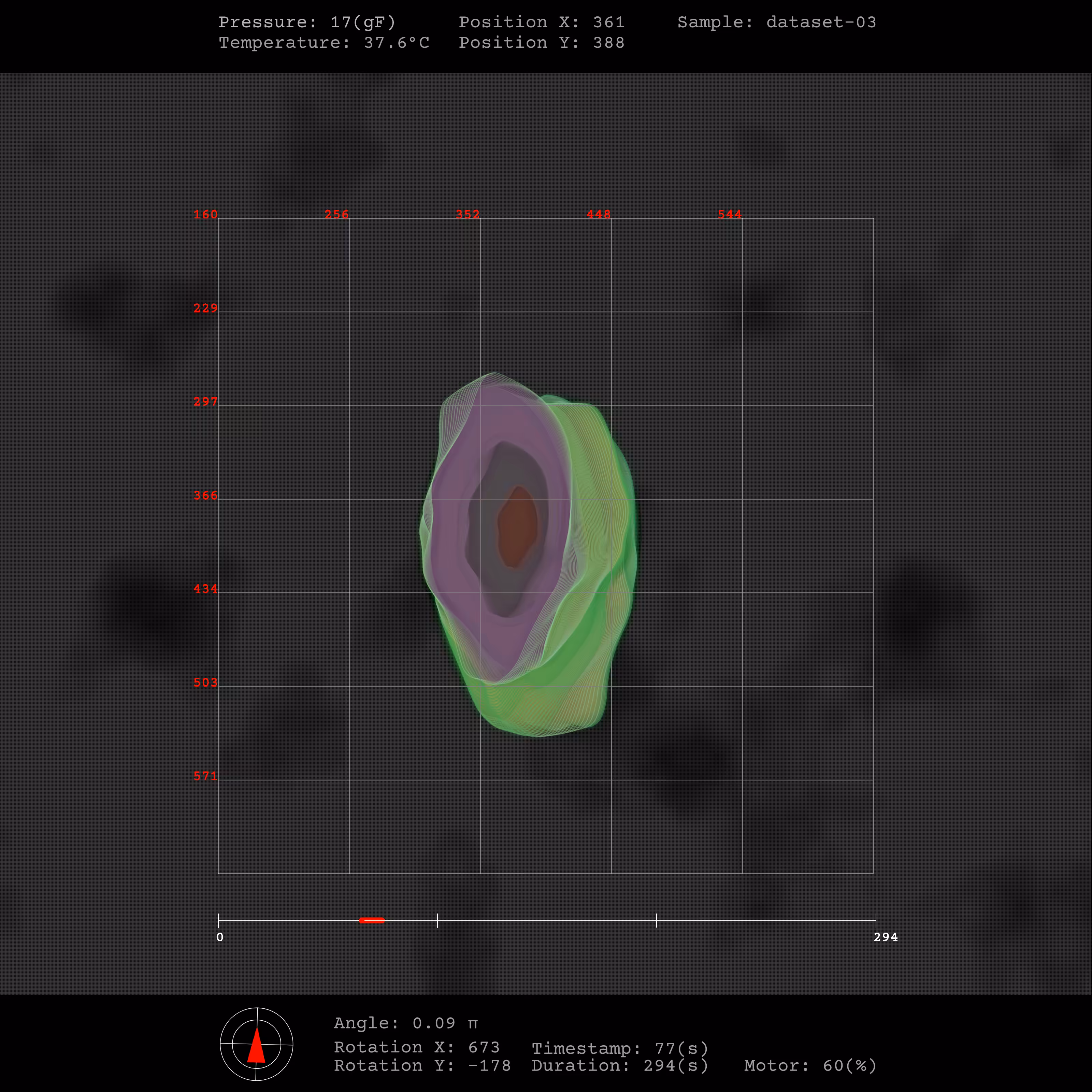
Task: Click the second tick mark on the timeline
Action: tap(437, 920)
